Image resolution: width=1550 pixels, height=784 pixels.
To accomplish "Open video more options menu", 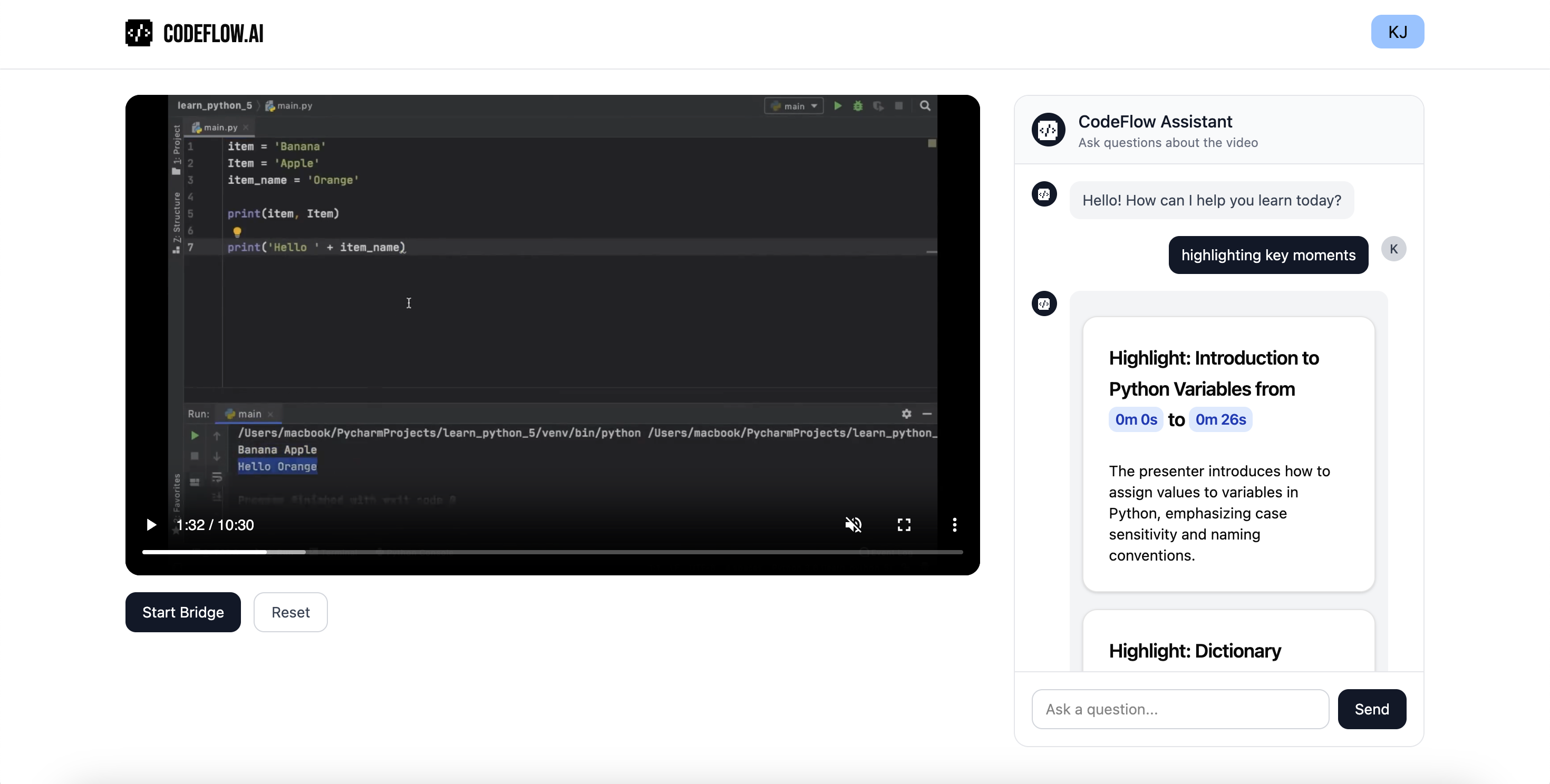I will pyautogui.click(x=954, y=525).
